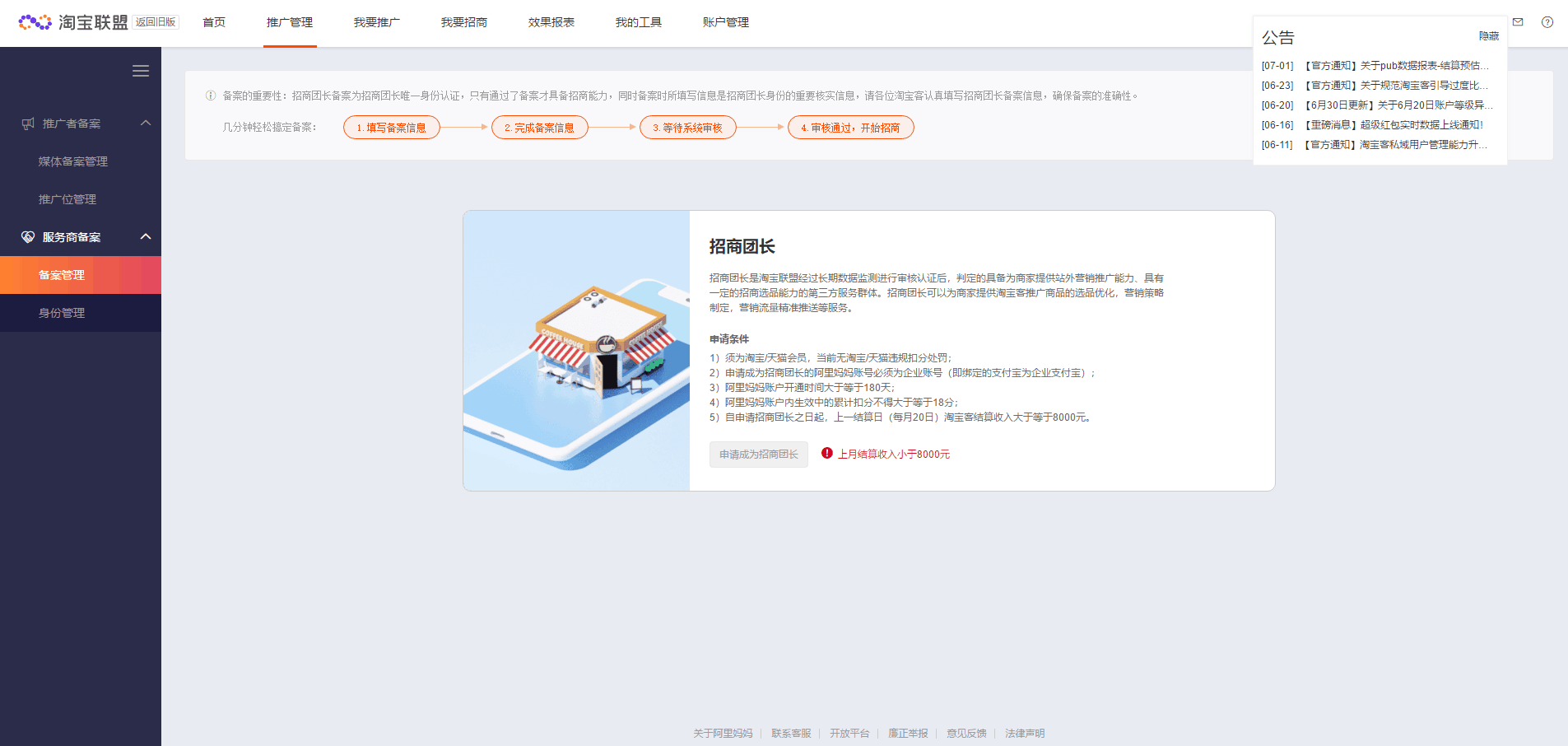Open the 06-23 规范淘宝客引导 announcement
The width and height of the screenshot is (1568, 746).
[x=1375, y=86]
